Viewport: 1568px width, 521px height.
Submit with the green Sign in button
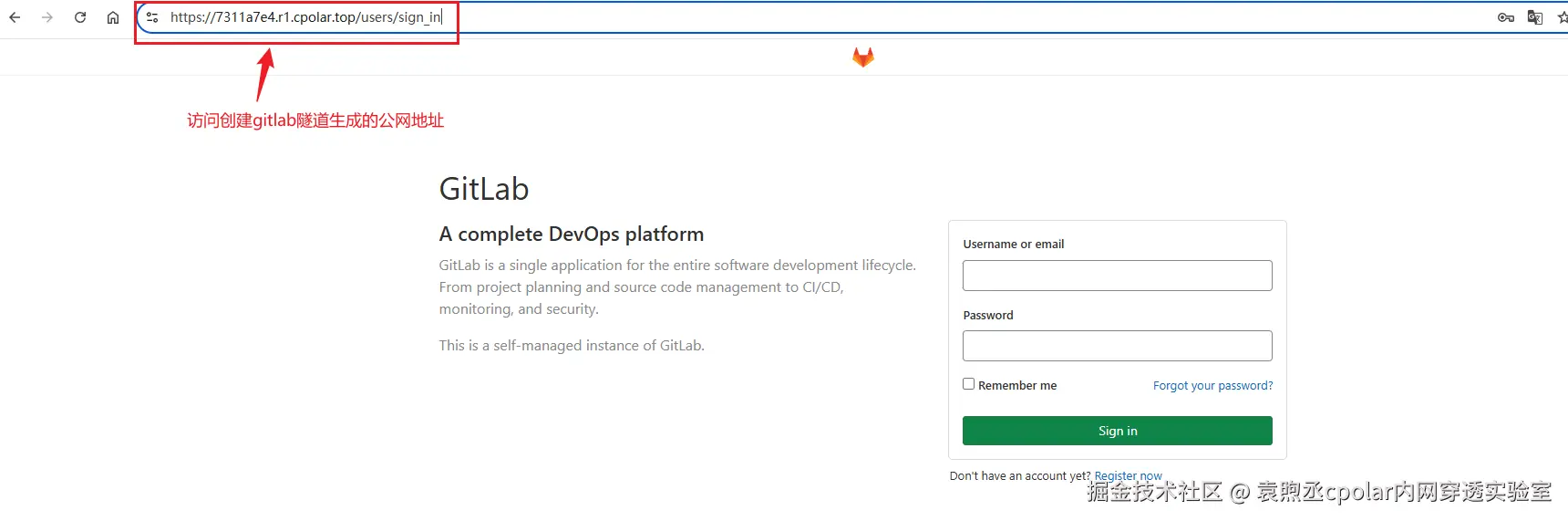[x=1117, y=431]
